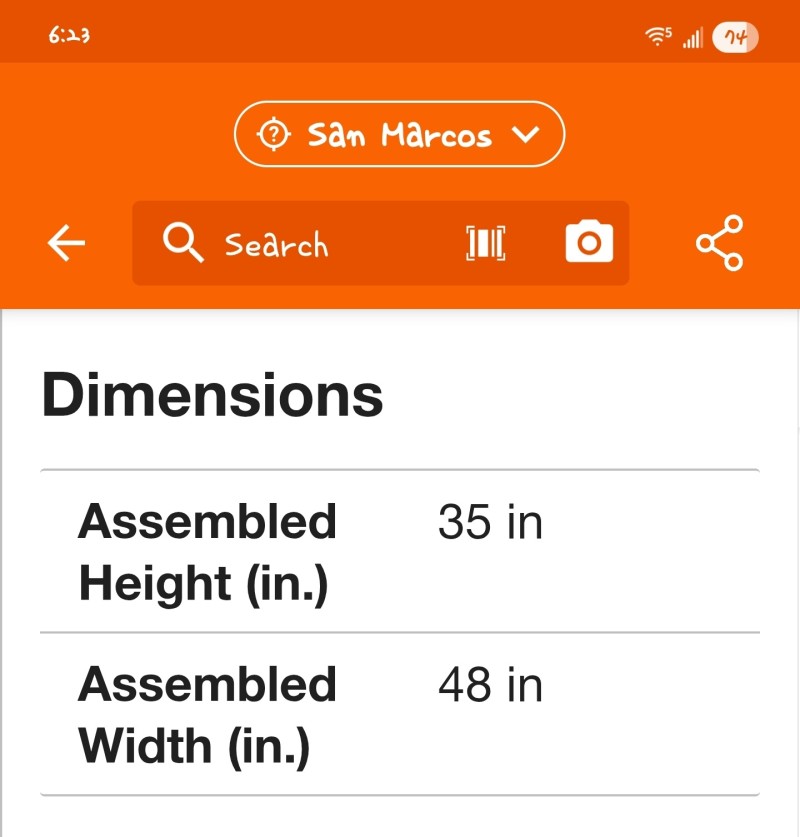Select the 48 in width value
Image resolution: width=800 pixels, height=837 pixels.
pos(490,686)
